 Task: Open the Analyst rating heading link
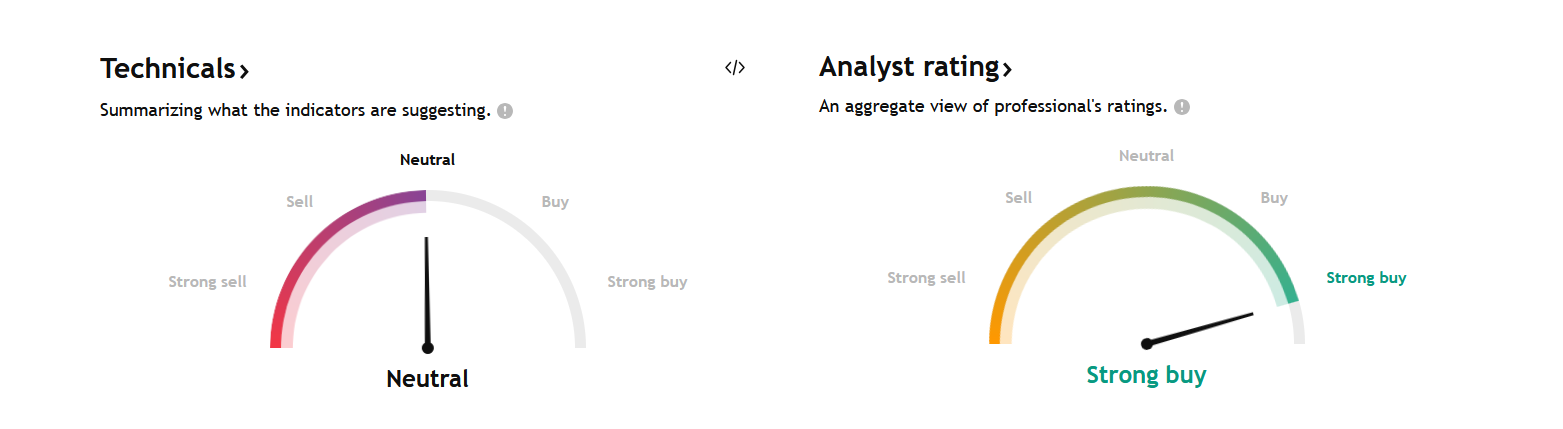click(x=909, y=67)
